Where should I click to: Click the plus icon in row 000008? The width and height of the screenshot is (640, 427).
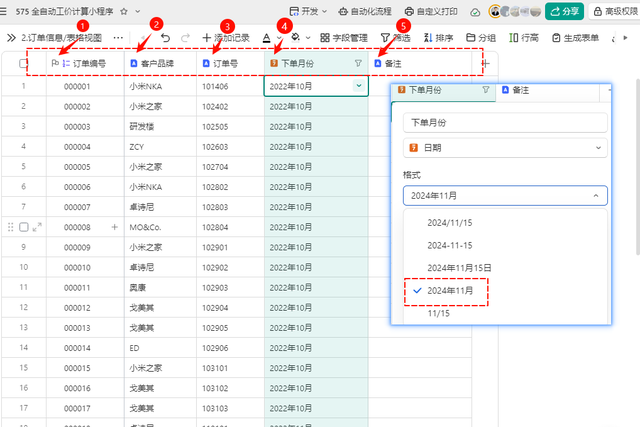115,227
